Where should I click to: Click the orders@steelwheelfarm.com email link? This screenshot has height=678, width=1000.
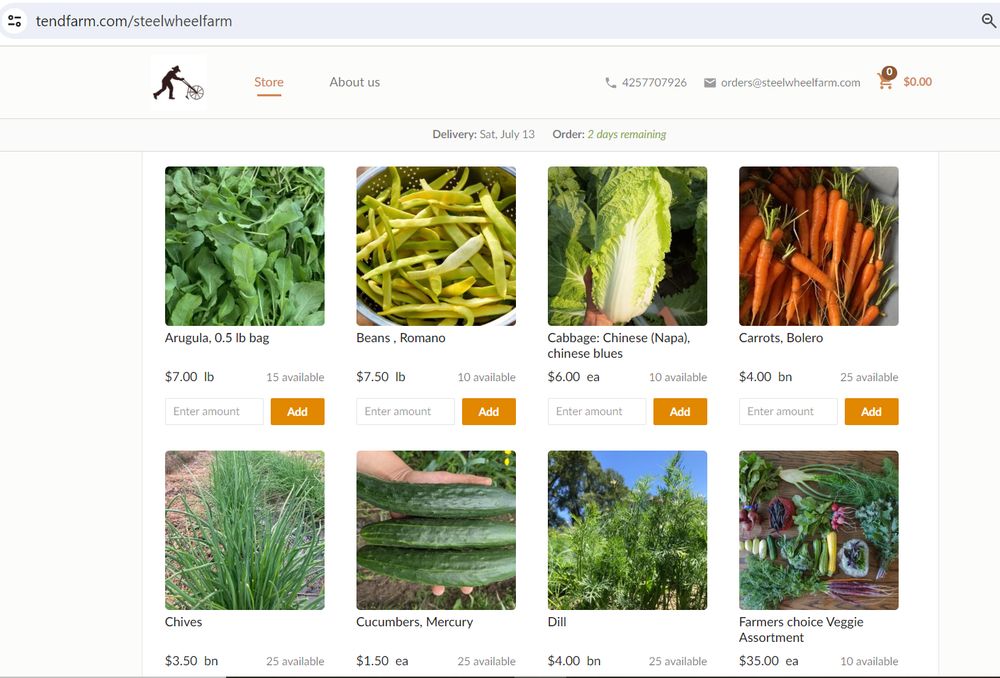(791, 82)
